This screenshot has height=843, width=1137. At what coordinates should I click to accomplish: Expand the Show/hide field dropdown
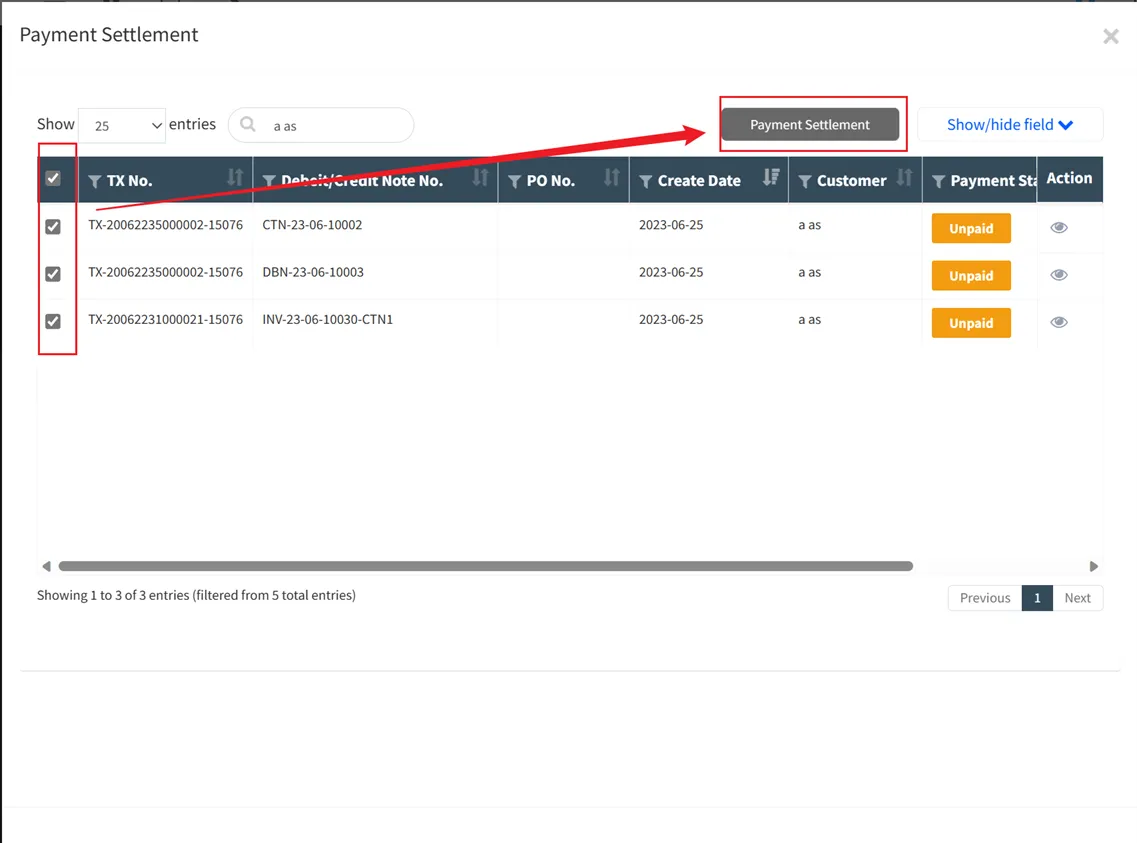pyautogui.click(x=1009, y=125)
